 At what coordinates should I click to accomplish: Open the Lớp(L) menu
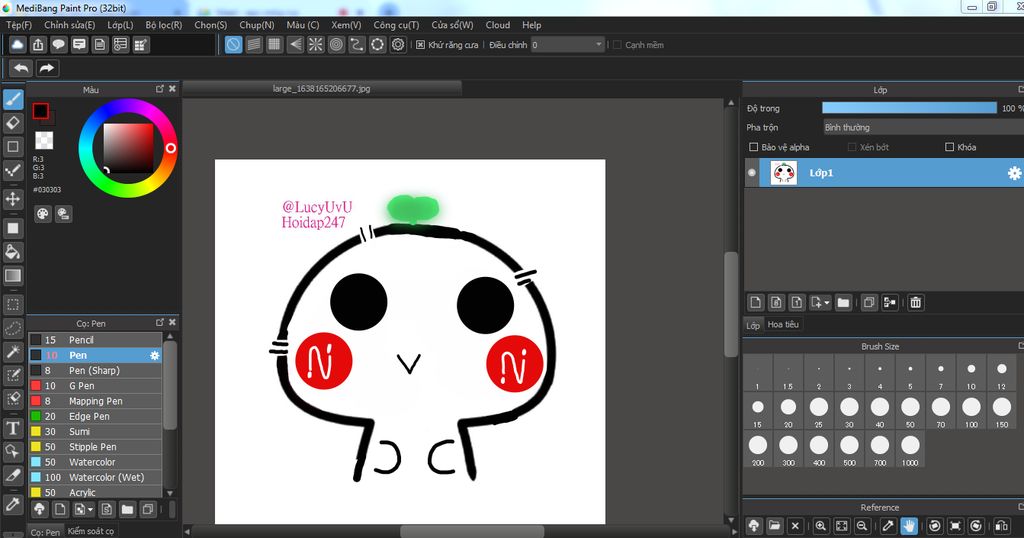tap(120, 25)
